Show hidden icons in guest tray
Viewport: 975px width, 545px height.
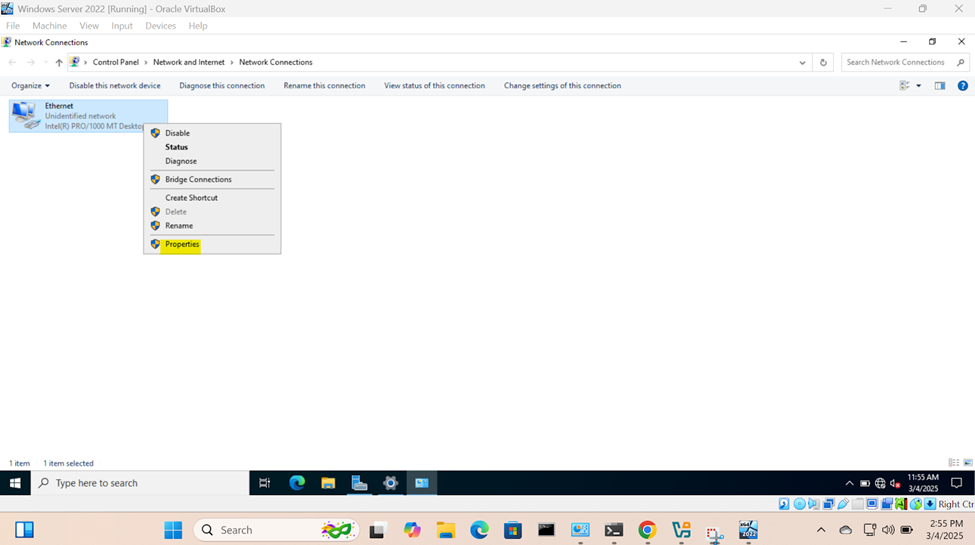click(849, 483)
